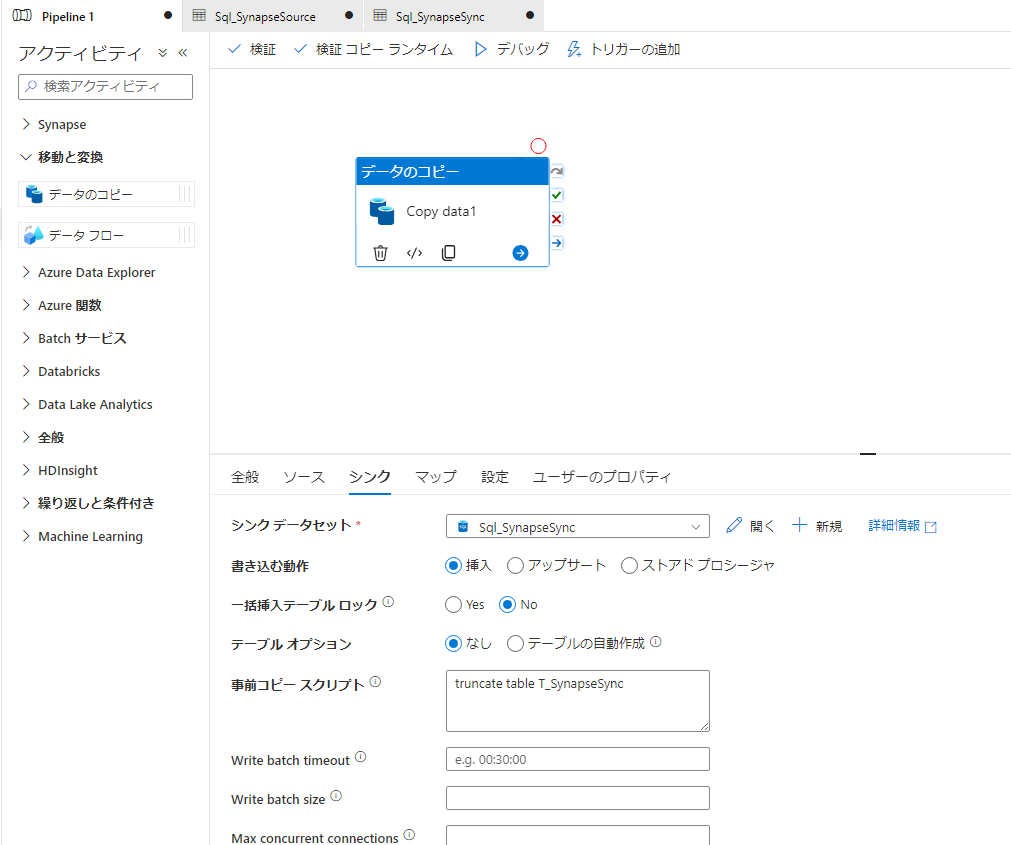The height and width of the screenshot is (845, 1011).
Task: Click the debug play icon in toolbar
Action: click(480, 49)
